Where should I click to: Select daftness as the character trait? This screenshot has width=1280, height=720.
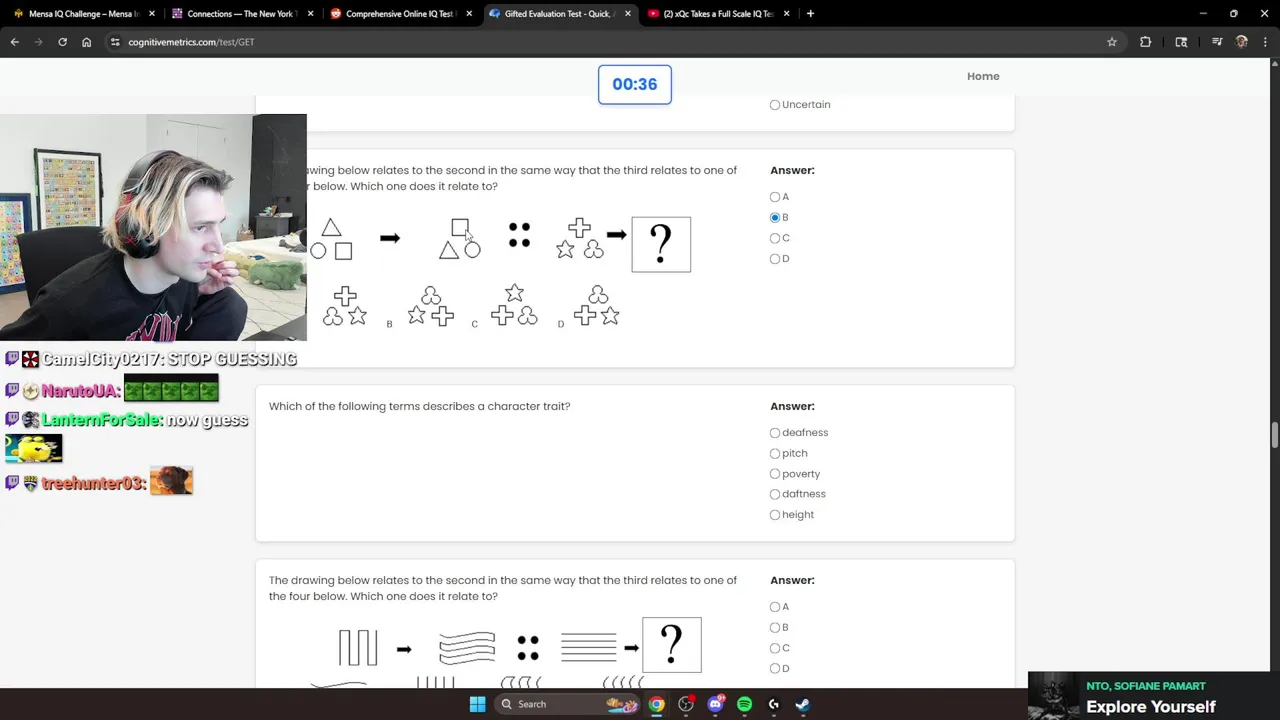click(775, 494)
